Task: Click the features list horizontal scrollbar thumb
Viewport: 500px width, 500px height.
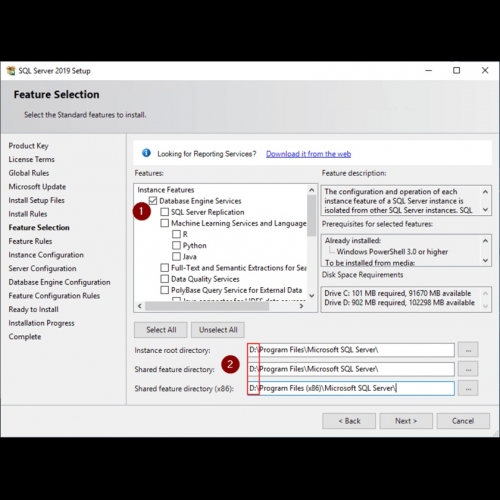Action: coord(207,306)
